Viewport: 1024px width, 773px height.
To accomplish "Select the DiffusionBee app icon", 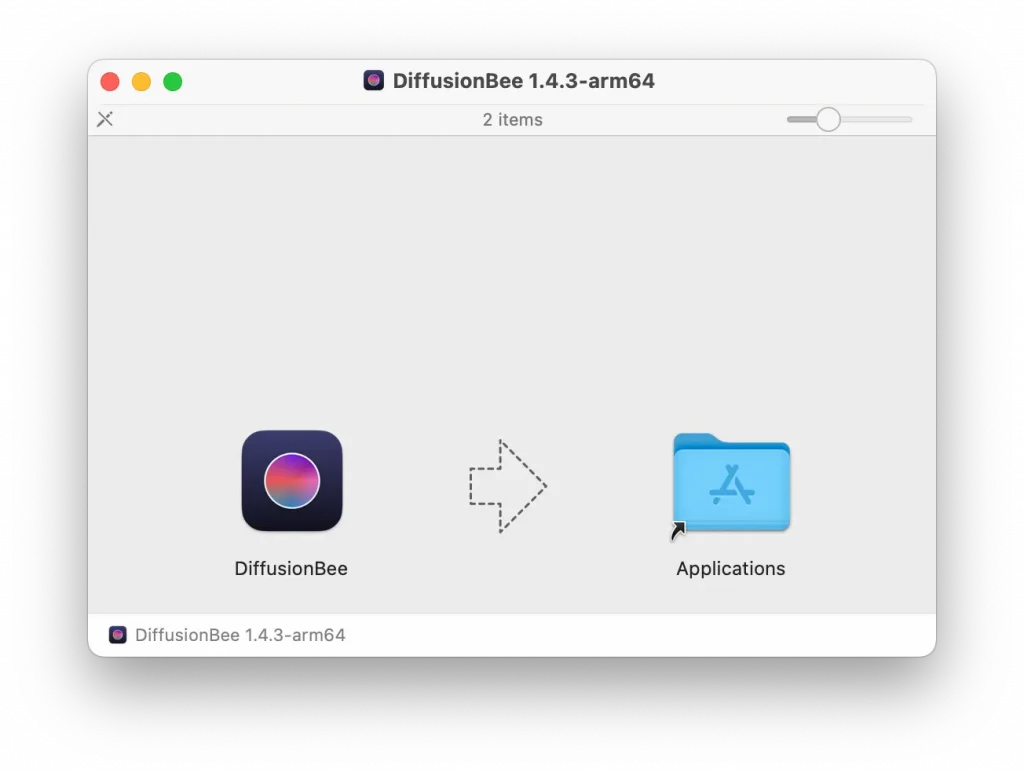I will point(292,481).
